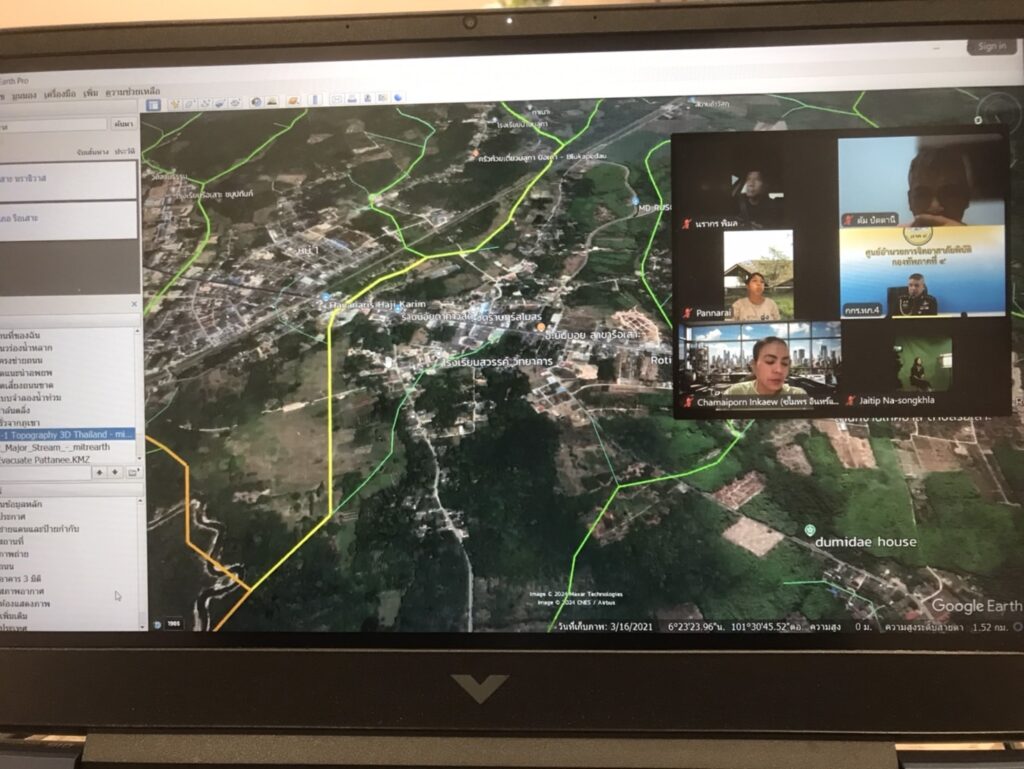
Task: Click imagery date '3/16/2021' in status bar
Action: tap(631, 627)
